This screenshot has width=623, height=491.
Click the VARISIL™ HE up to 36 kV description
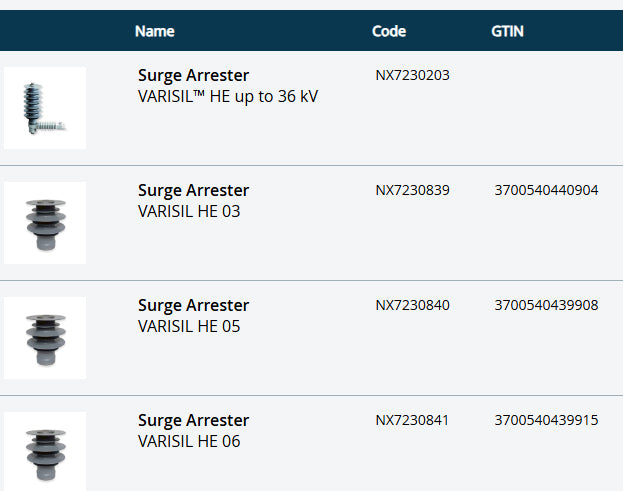point(228,97)
